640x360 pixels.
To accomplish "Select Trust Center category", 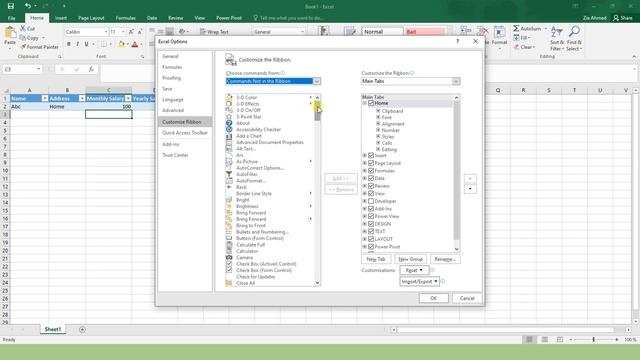I will (x=175, y=155).
